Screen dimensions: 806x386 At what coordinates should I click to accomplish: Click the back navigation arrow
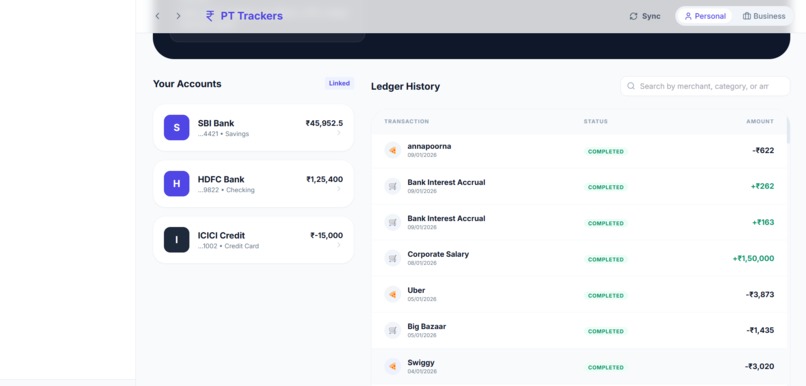(157, 16)
